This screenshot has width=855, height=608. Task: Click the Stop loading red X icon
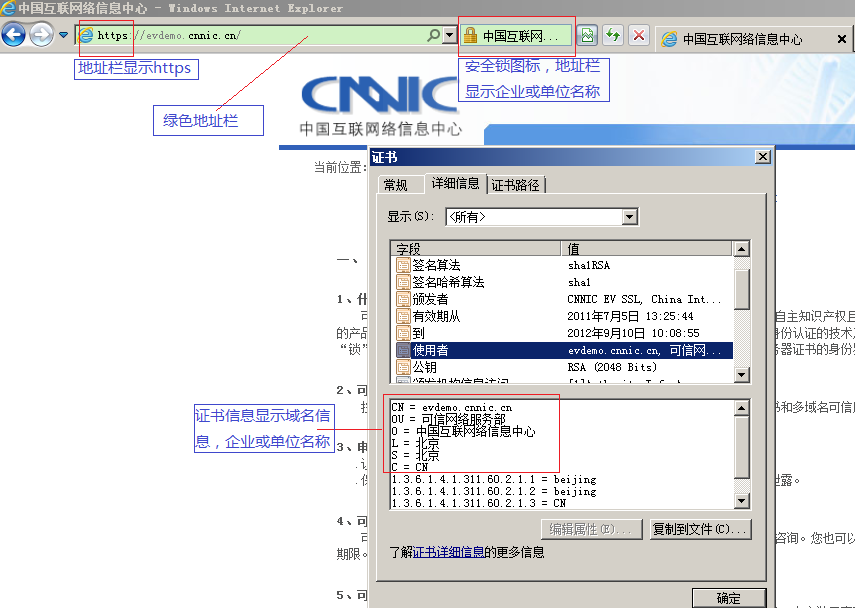tap(639, 36)
